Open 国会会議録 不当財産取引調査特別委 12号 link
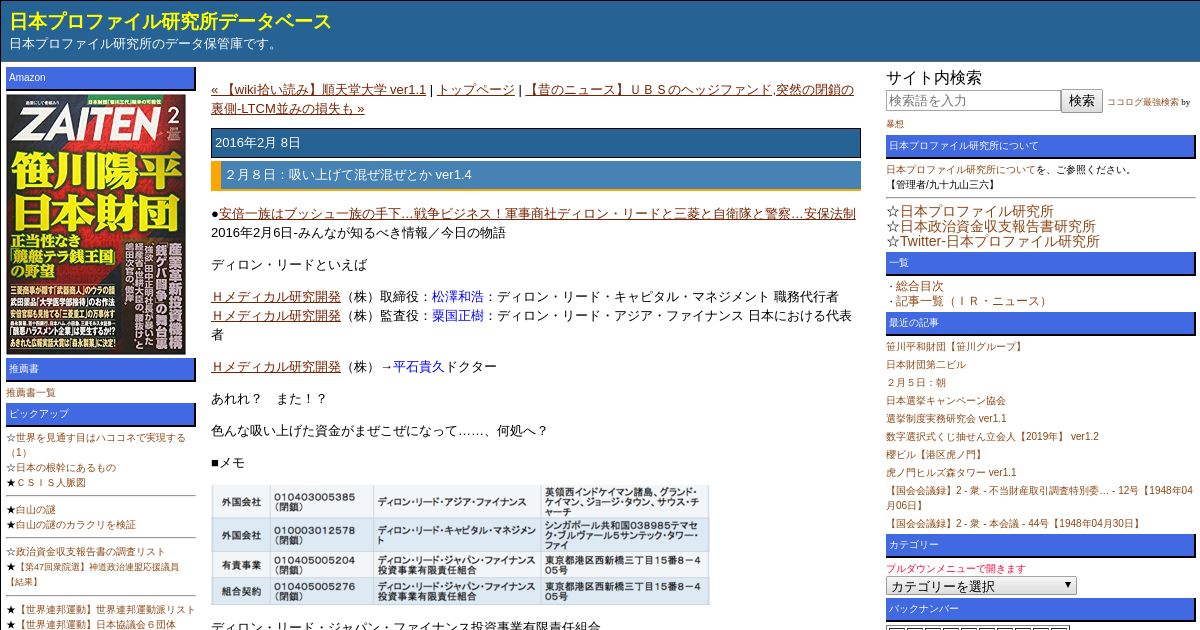 [x=1039, y=498]
